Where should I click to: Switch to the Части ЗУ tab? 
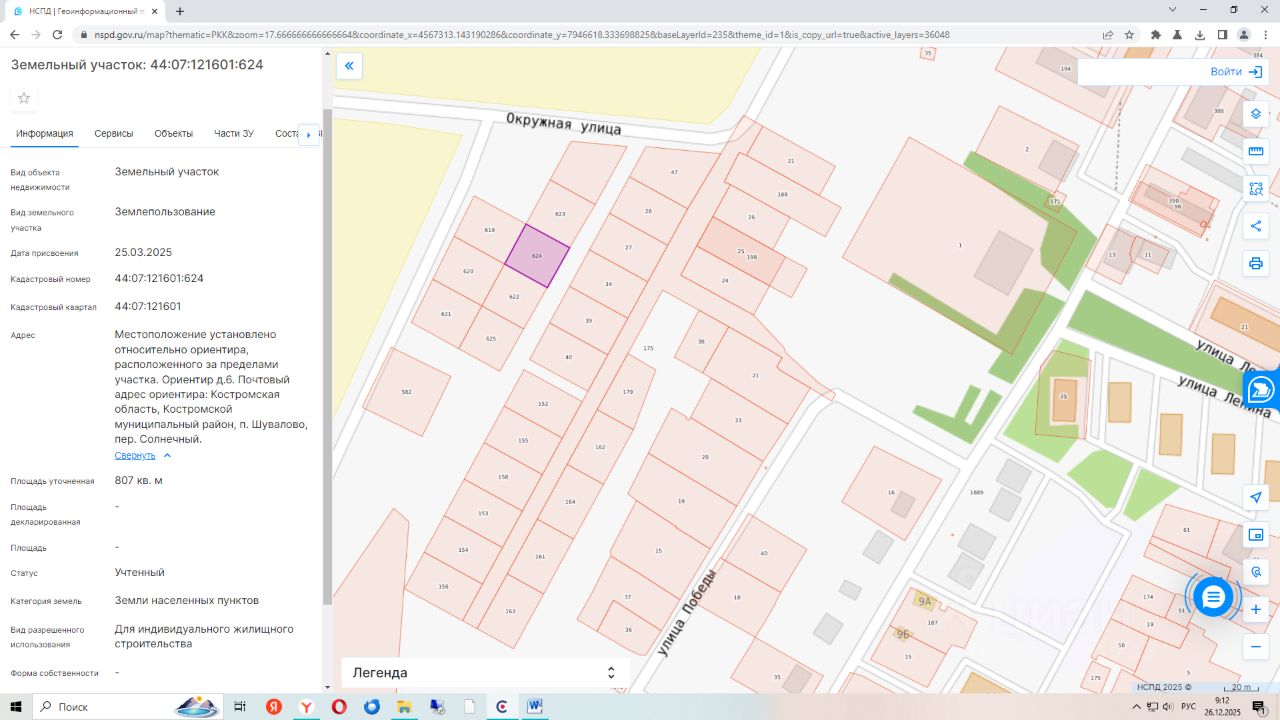pyautogui.click(x=234, y=133)
